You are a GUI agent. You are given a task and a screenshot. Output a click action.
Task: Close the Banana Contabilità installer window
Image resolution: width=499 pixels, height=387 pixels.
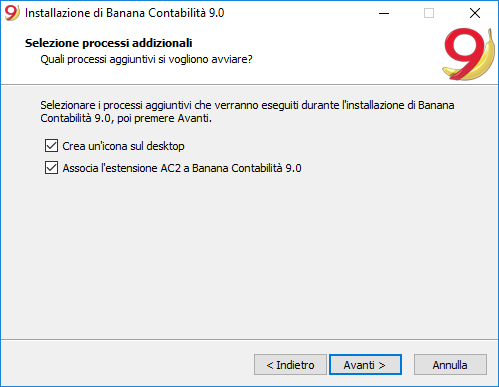pyautogui.click(x=475, y=13)
